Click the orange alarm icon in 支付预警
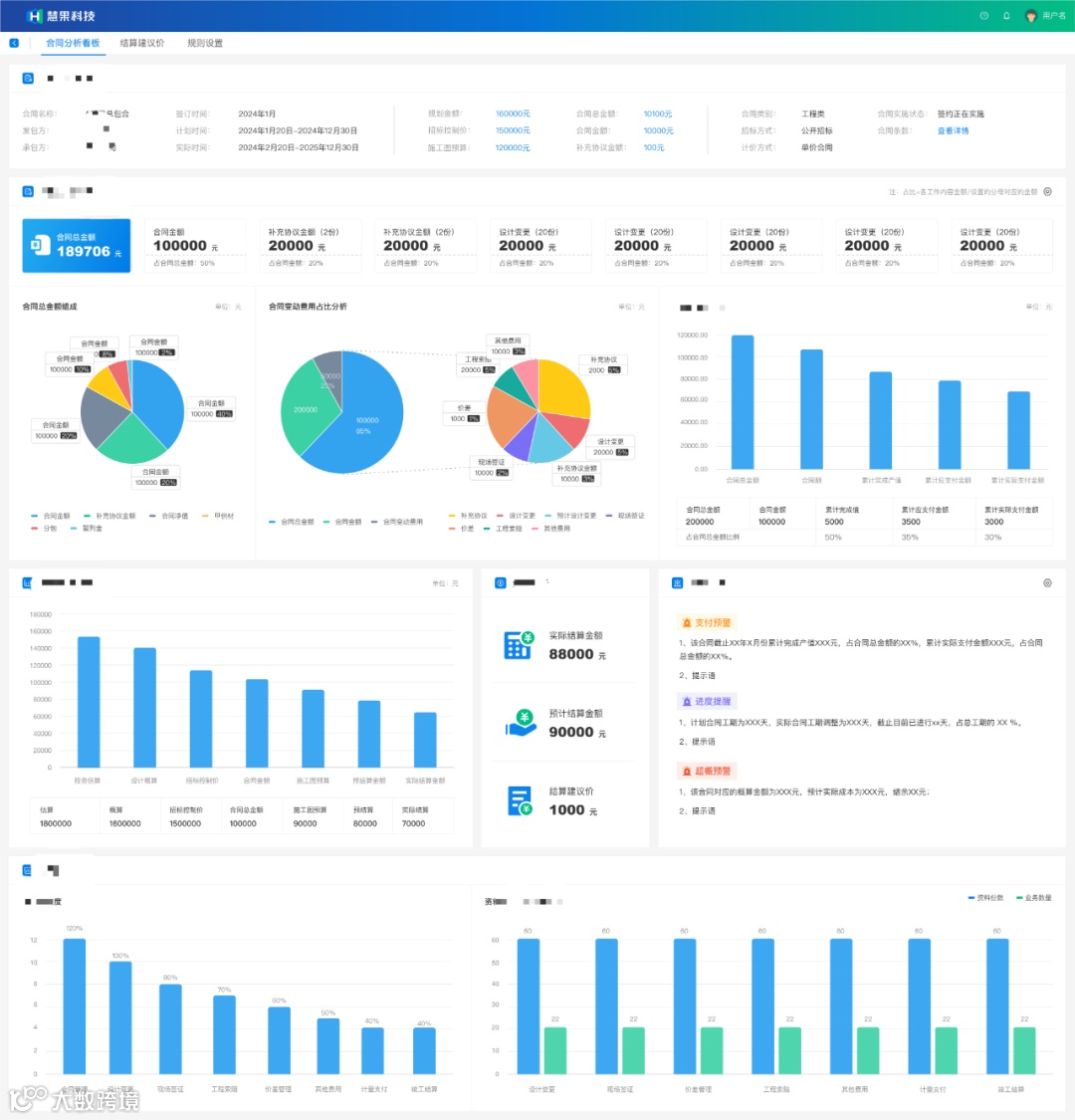 pos(687,623)
